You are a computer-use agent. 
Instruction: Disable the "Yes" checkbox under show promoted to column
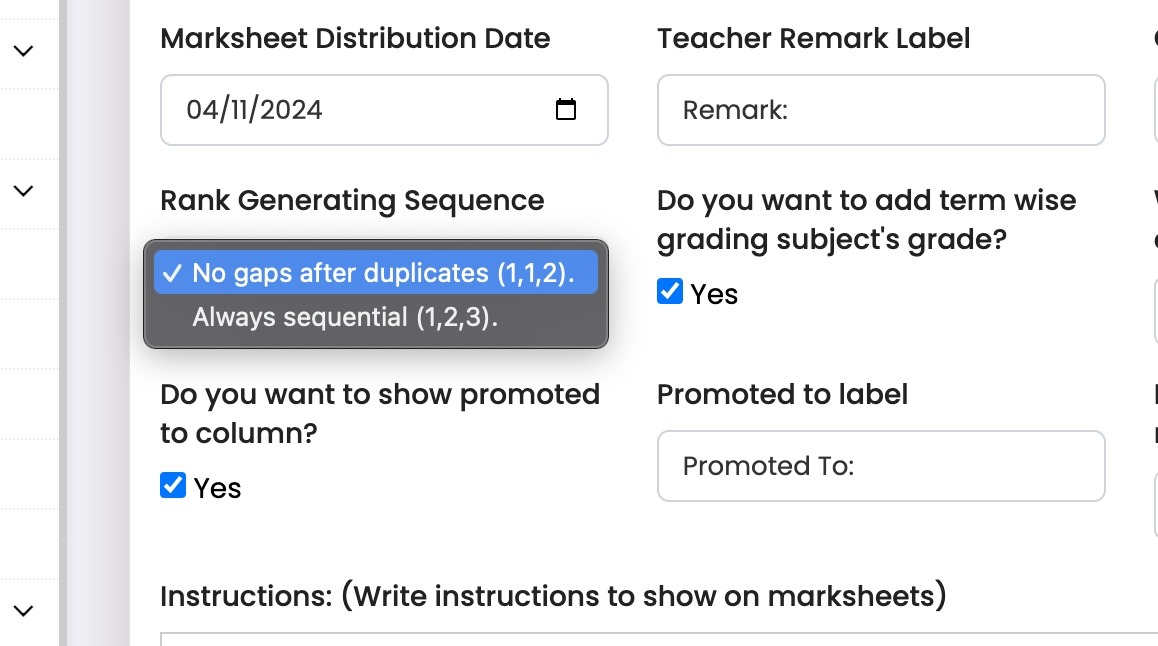click(172, 485)
